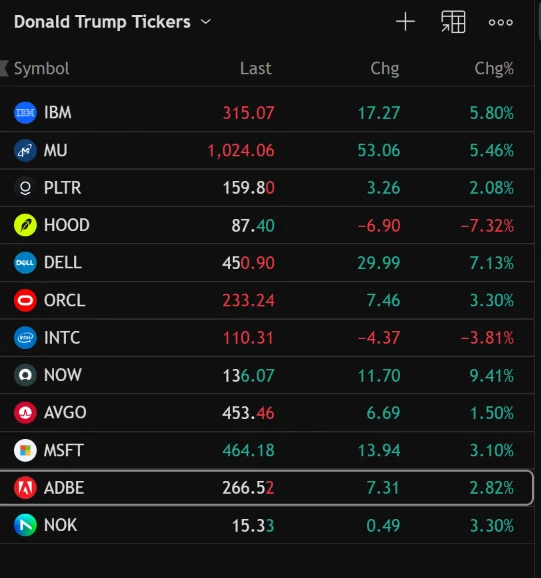541x578 pixels.
Task: Click PLTR percent change 2.08%
Action: click(x=492, y=188)
